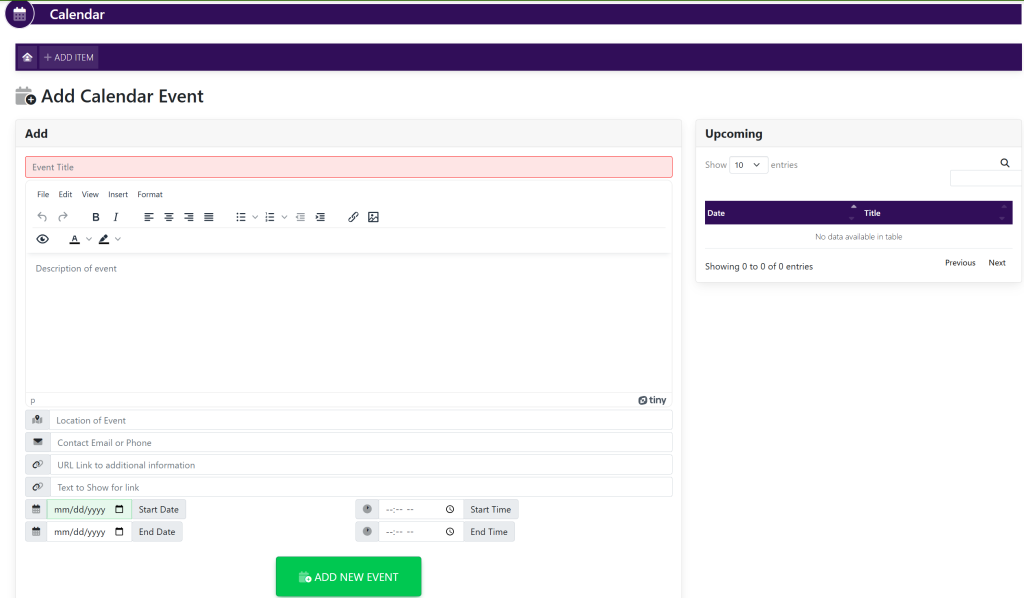Open the Show entries count dropdown
The height and width of the screenshot is (598, 1024).
(748, 165)
